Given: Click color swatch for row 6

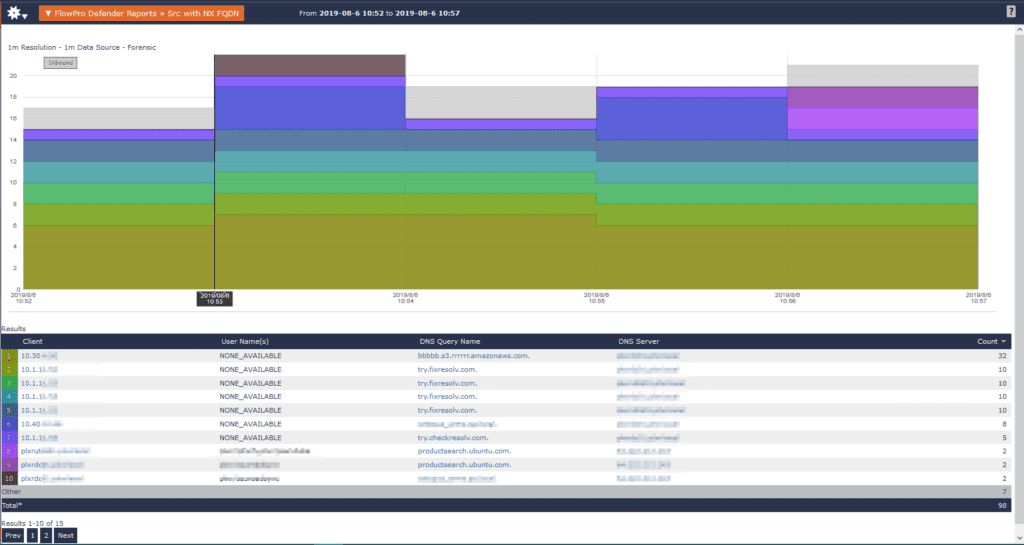Looking at the screenshot, I should (x=9, y=424).
